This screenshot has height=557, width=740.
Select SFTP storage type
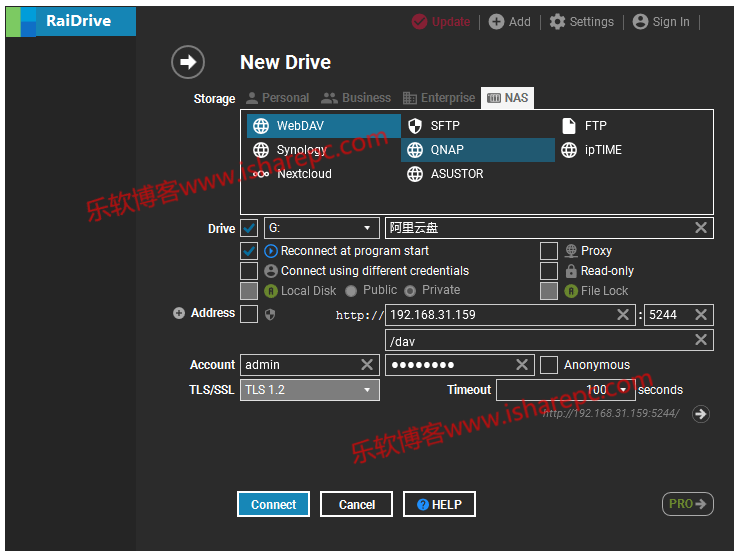(x=478, y=126)
